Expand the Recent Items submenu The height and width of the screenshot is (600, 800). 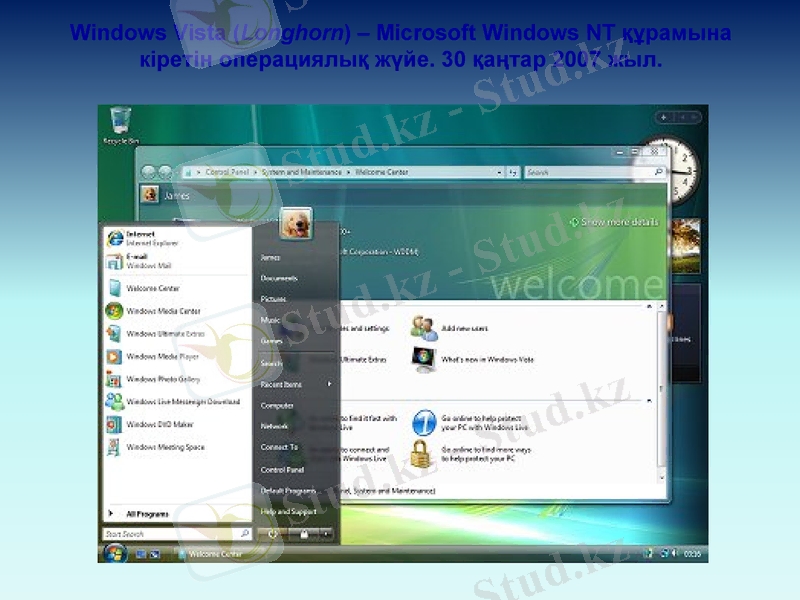point(296,384)
